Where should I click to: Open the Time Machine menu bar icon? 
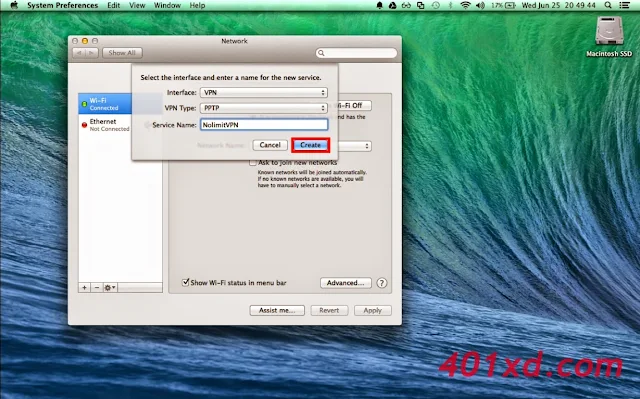pos(436,5)
